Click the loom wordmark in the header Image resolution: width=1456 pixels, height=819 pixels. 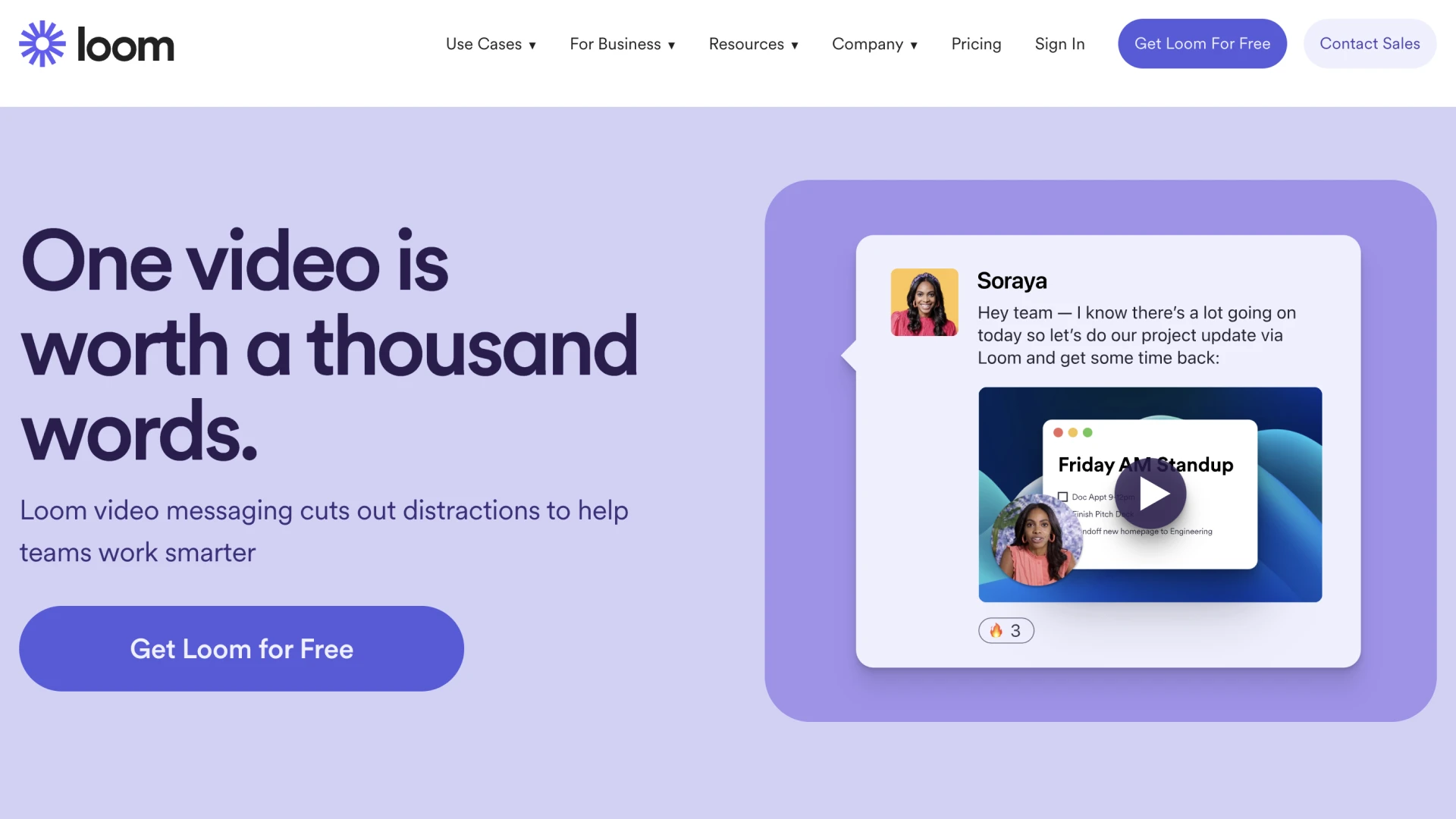coord(126,45)
